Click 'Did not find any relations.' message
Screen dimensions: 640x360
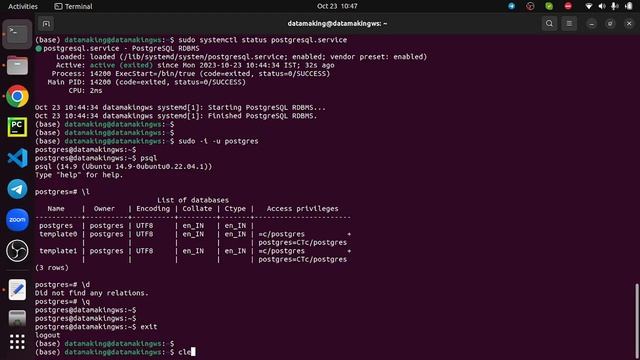pos(92,293)
